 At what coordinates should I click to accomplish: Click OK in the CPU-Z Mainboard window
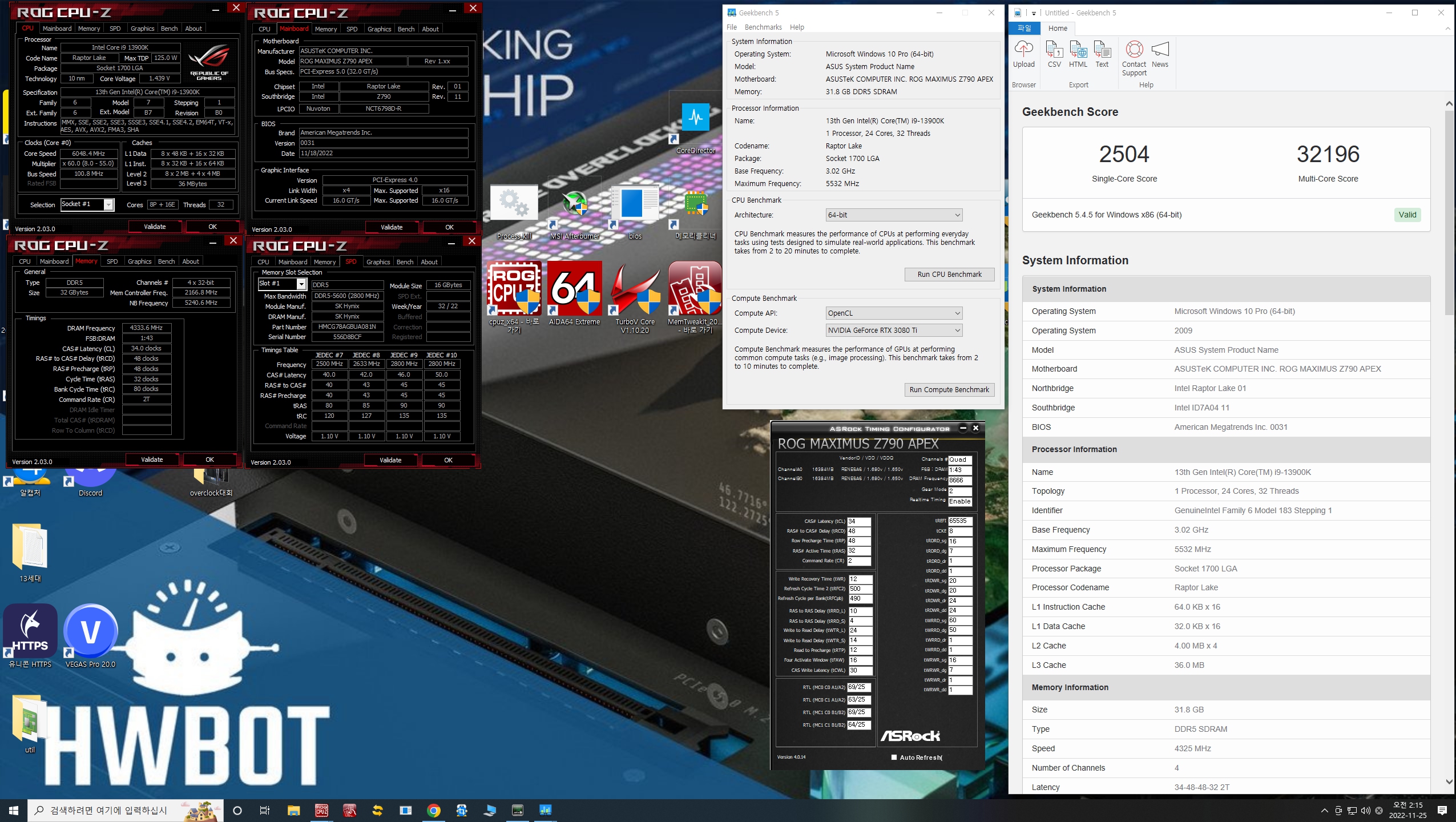pos(449,227)
